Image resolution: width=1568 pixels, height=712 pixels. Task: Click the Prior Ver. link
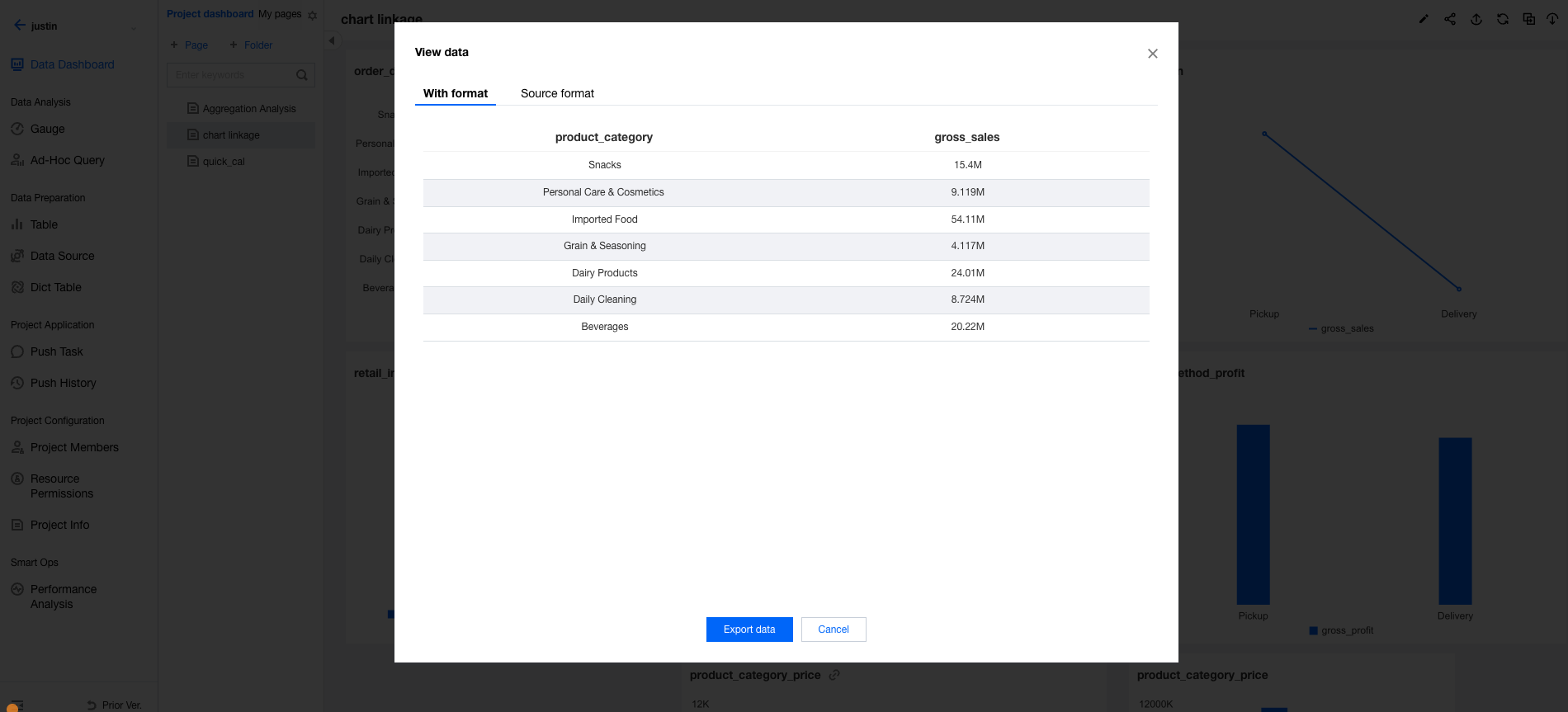click(x=120, y=705)
